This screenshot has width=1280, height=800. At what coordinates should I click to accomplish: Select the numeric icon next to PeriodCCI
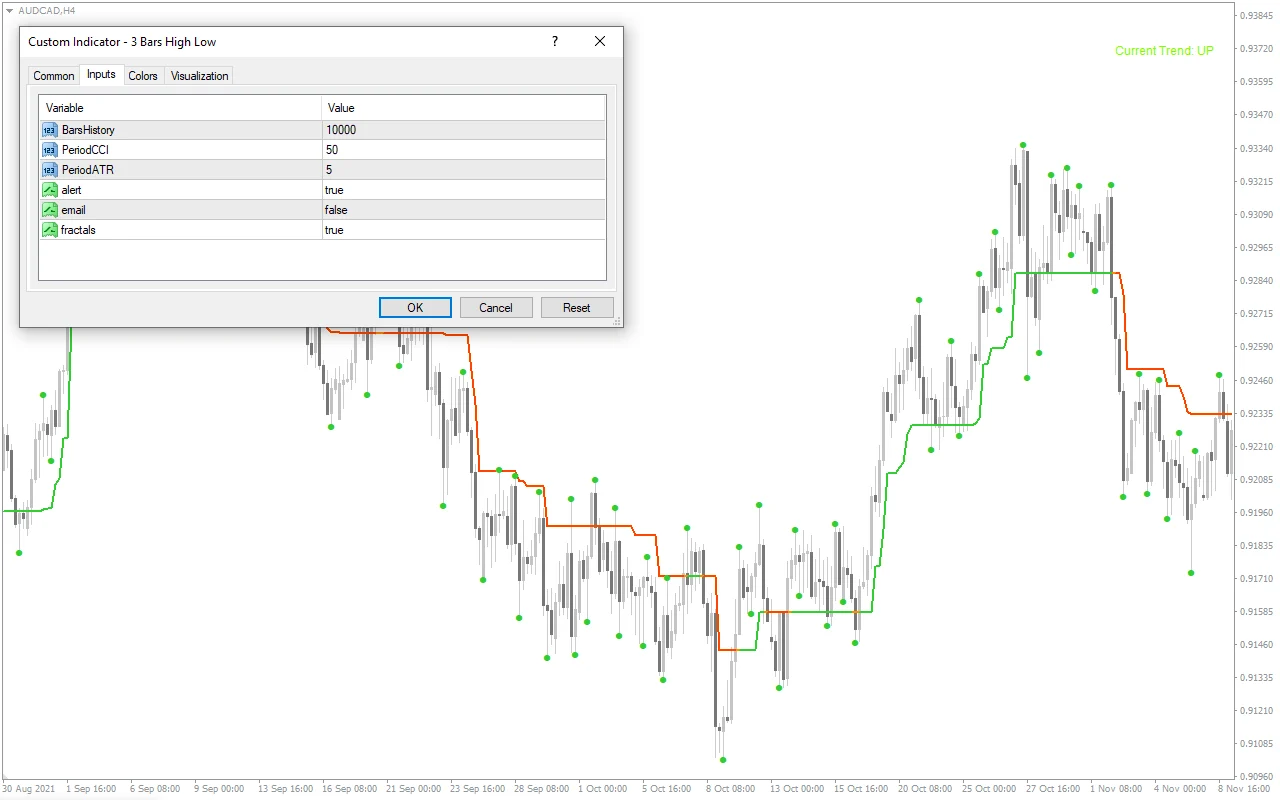tap(49, 149)
